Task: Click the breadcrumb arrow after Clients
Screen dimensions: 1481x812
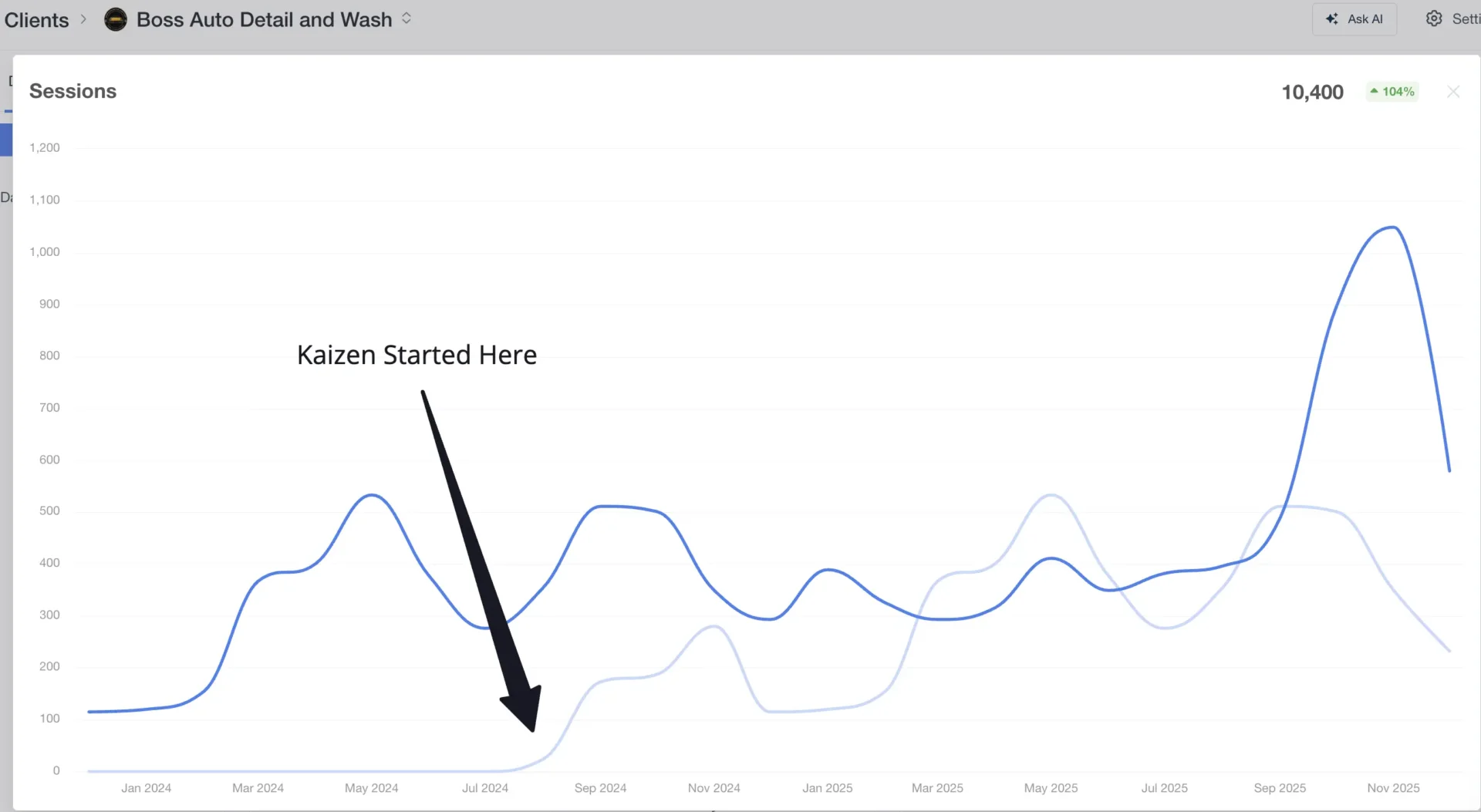Action: 83,19
